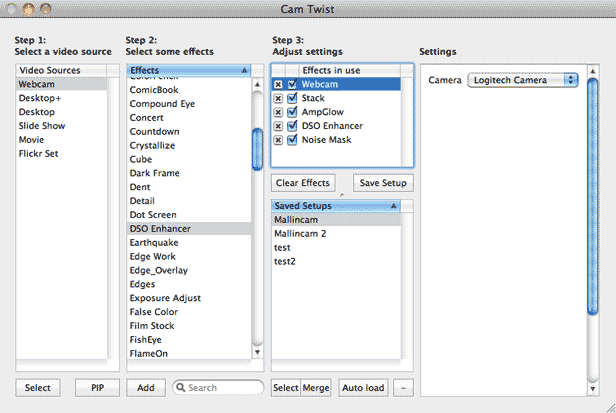Screen dimensions: 616x413
Task: Toggle the Noise Mask checkbox
Action: [x=292, y=140]
